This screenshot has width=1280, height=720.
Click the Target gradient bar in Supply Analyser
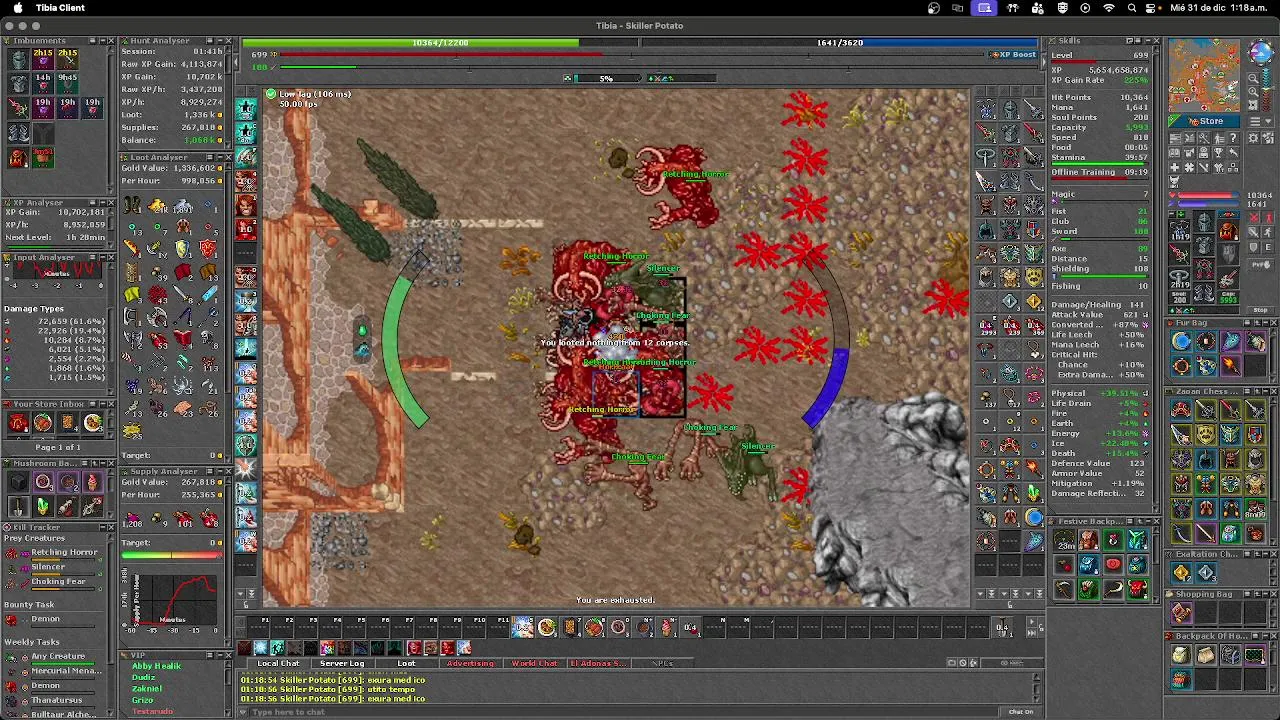click(x=172, y=555)
